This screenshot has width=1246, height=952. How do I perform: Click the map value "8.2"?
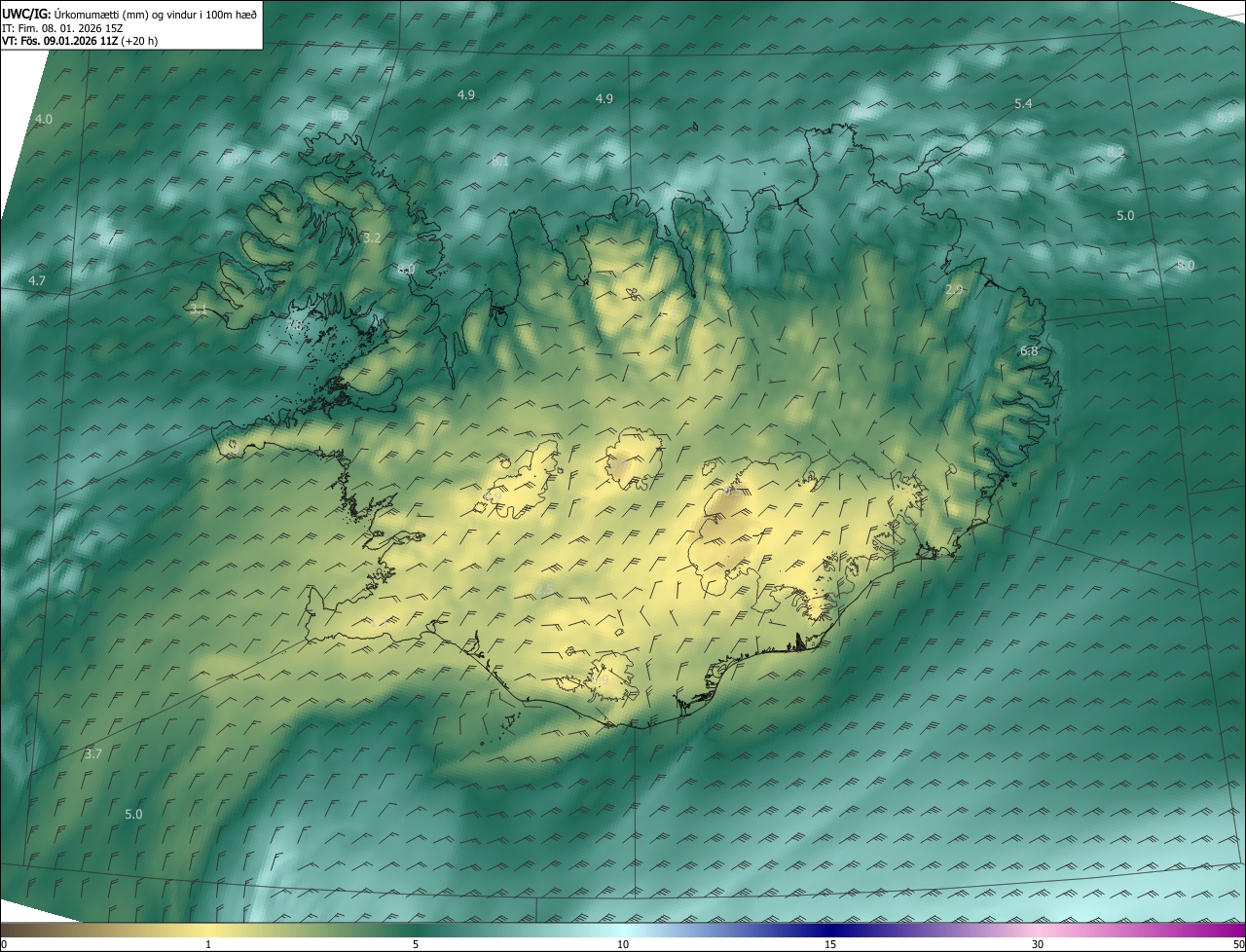(x=1116, y=153)
